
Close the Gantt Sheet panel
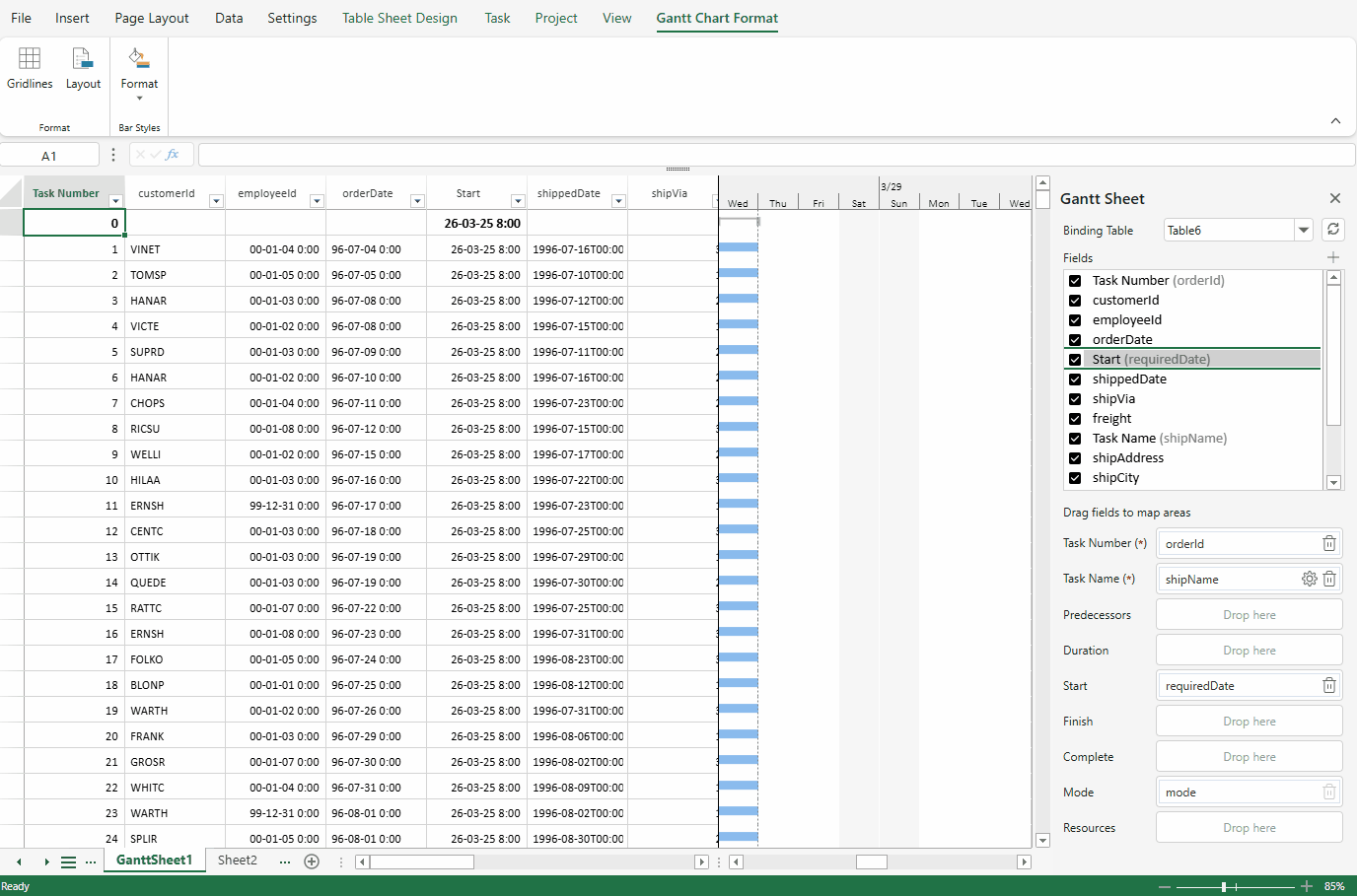pos(1335,198)
